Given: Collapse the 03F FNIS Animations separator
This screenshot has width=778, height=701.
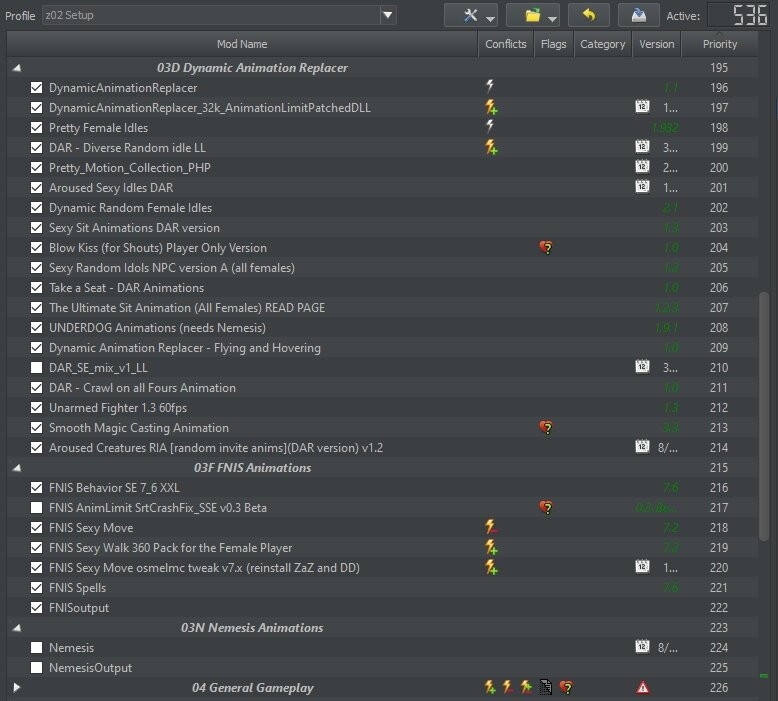Looking at the screenshot, I should point(17,468).
